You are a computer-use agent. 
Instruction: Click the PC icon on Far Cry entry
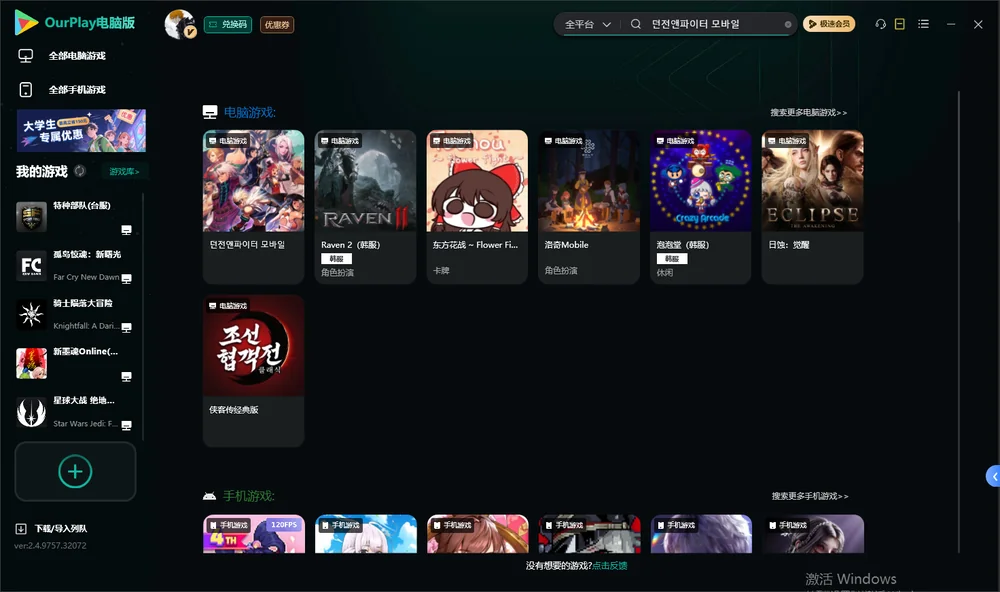point(126,278)
